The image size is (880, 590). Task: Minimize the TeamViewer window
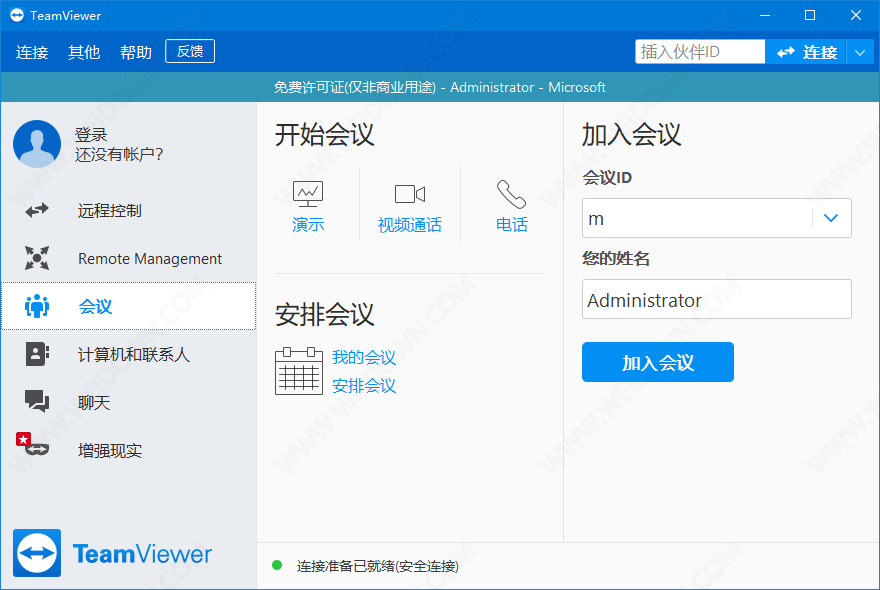(765, 15)
